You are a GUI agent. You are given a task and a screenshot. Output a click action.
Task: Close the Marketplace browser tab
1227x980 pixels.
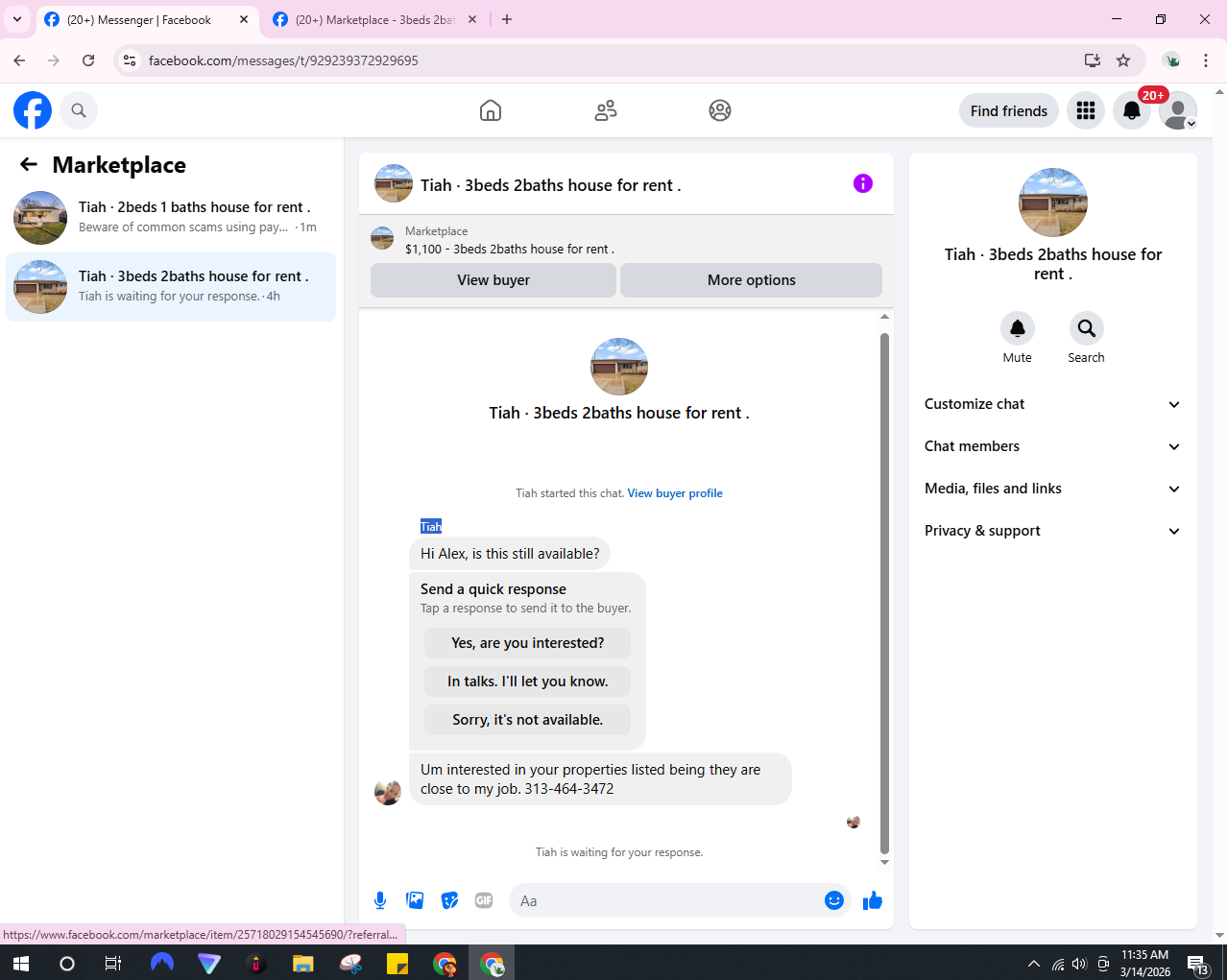(x=471, y=19)
